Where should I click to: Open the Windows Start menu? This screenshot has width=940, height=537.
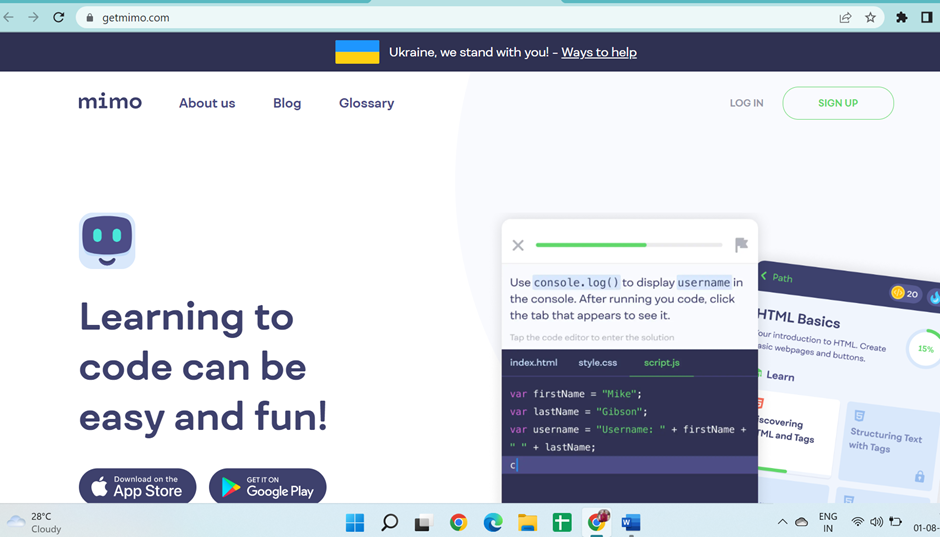pos(355,523)
